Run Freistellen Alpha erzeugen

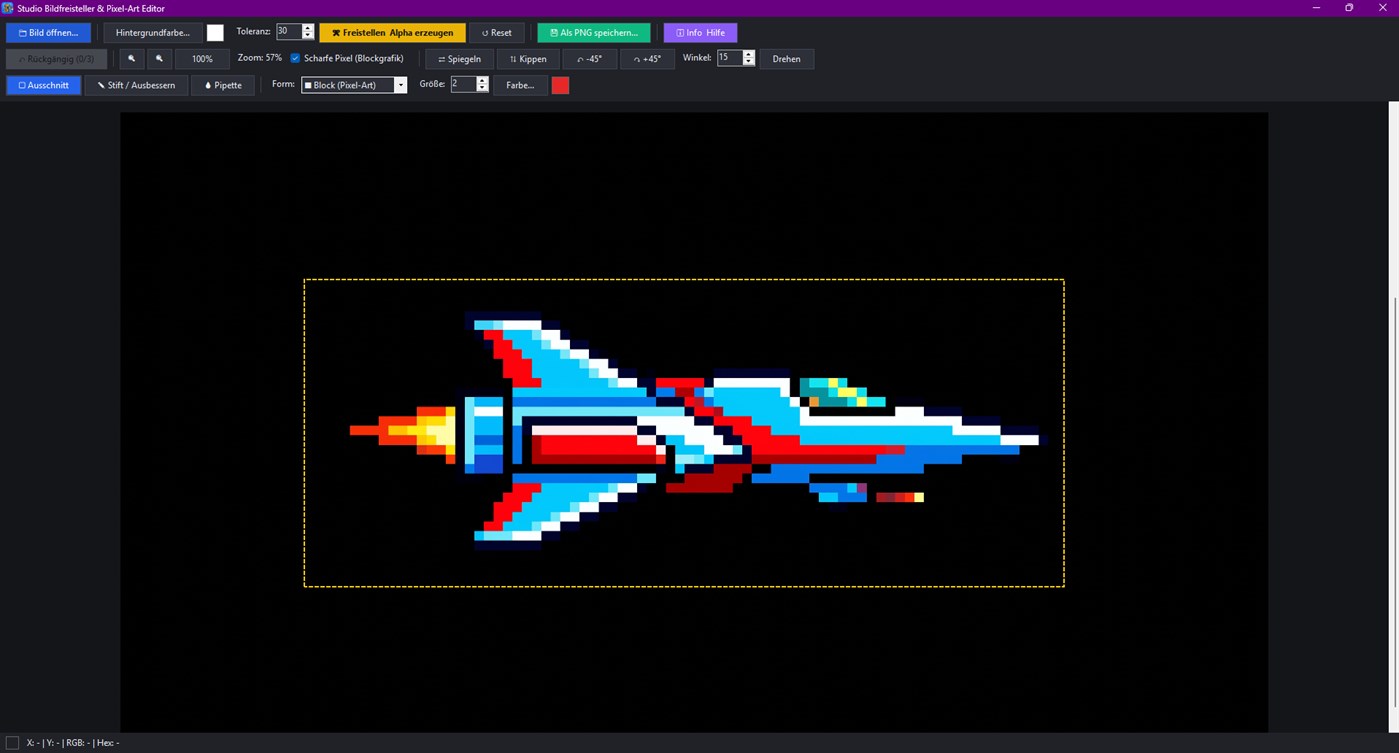392,33
